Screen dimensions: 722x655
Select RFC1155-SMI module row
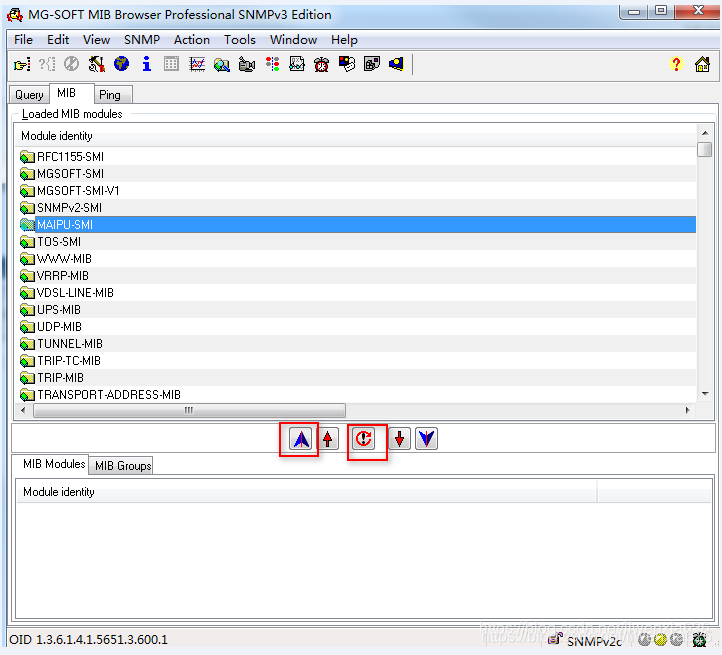point(357,157)
